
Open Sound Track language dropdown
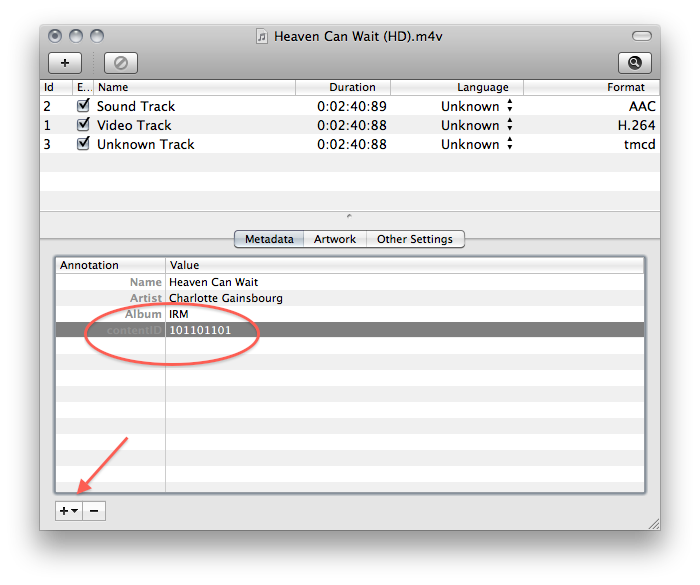click(509, 106)
